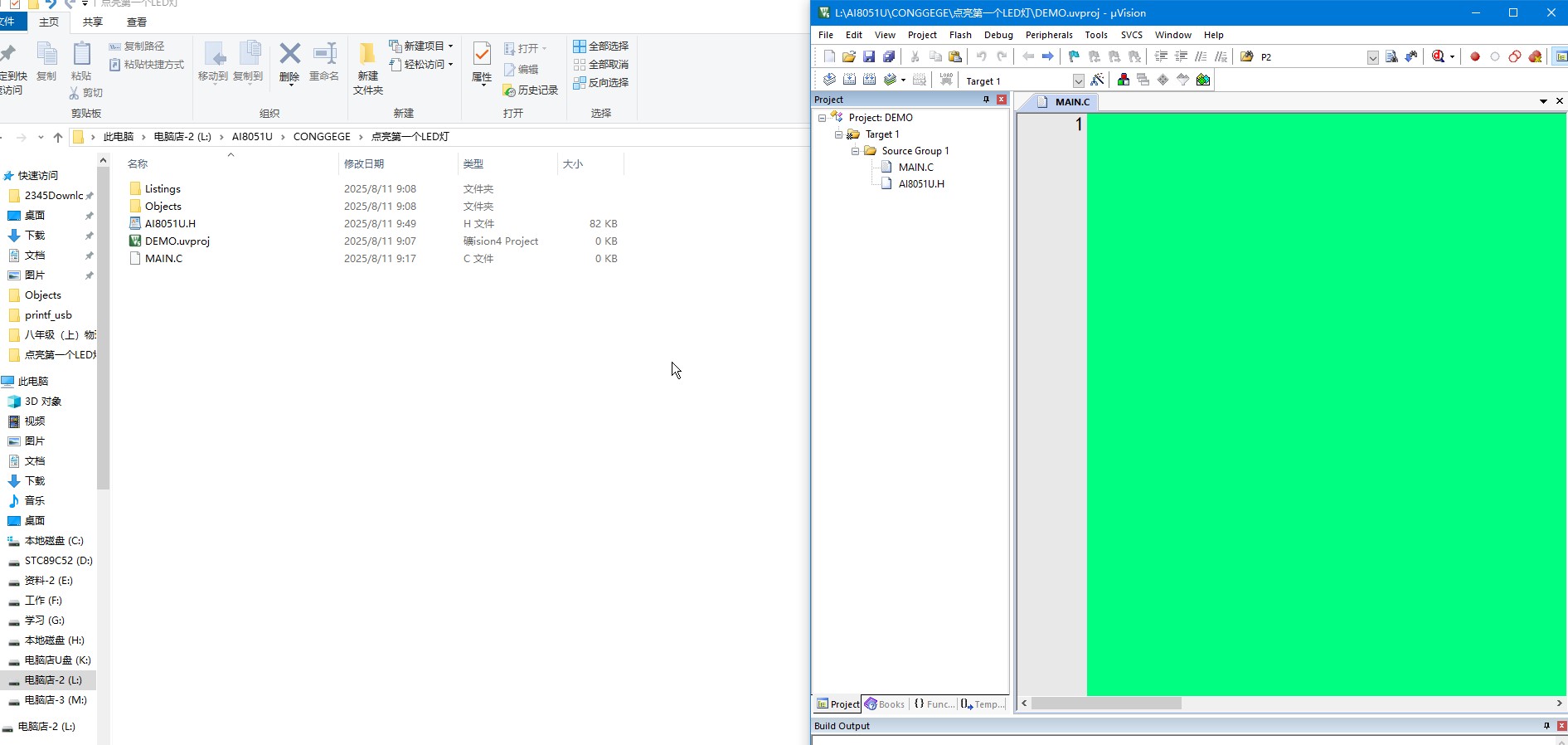Collapse the Source Group 1 tree node
This screenshot has width=1568, height=745.
click(x=855, y=151)
